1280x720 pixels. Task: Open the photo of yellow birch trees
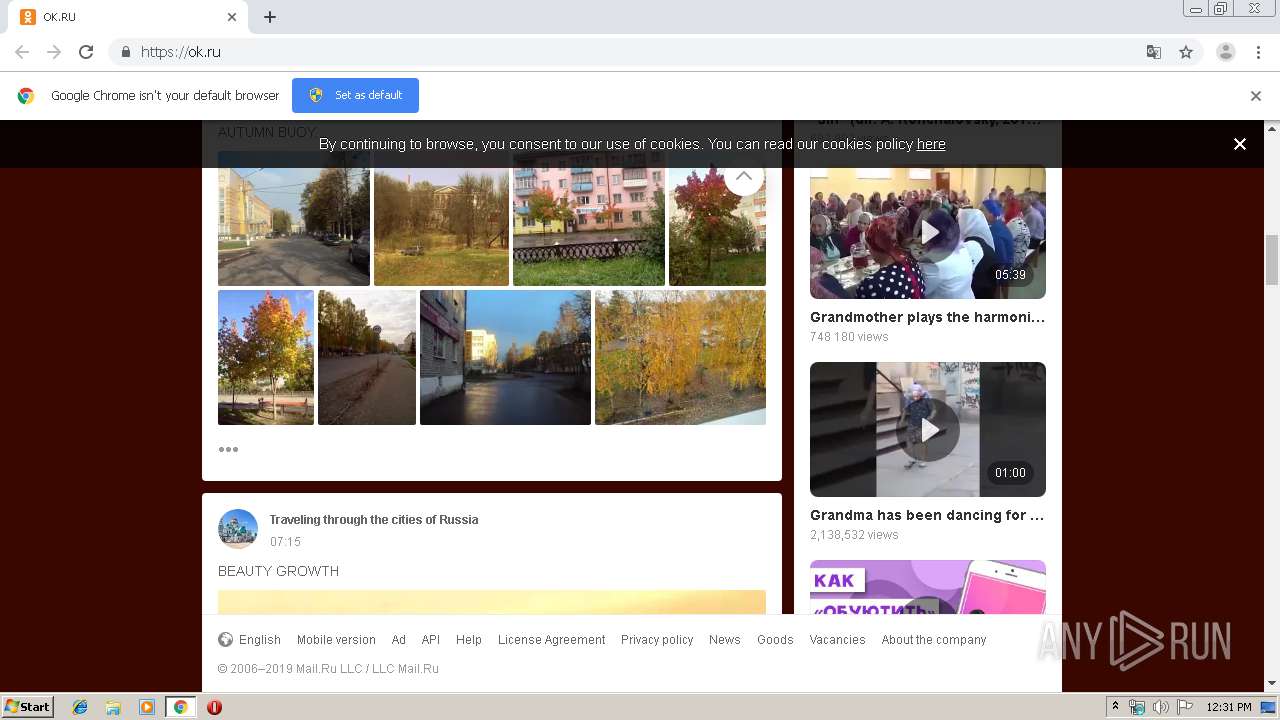coord(680,357)
